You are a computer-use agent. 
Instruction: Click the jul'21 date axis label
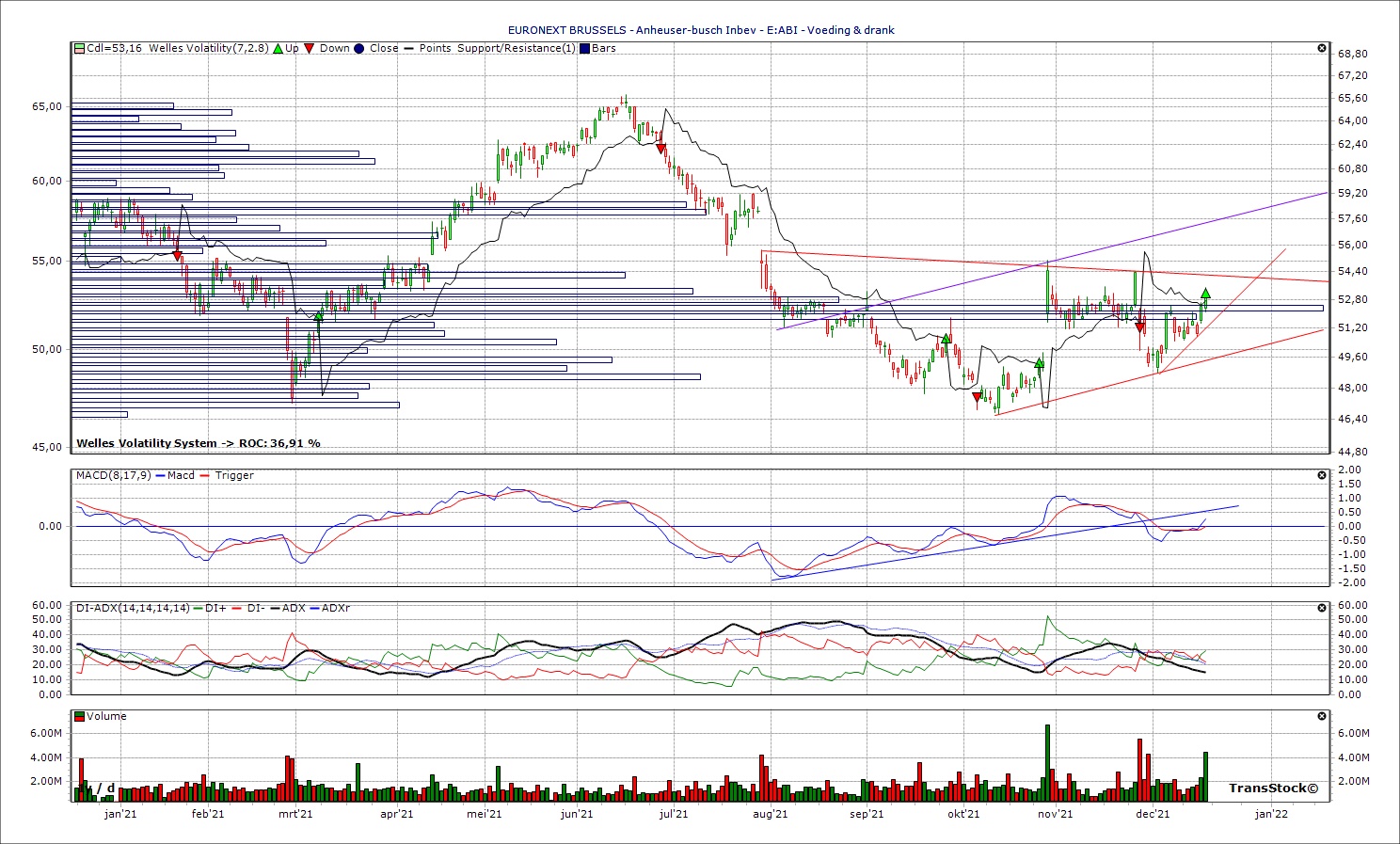[x=673, y=814]
